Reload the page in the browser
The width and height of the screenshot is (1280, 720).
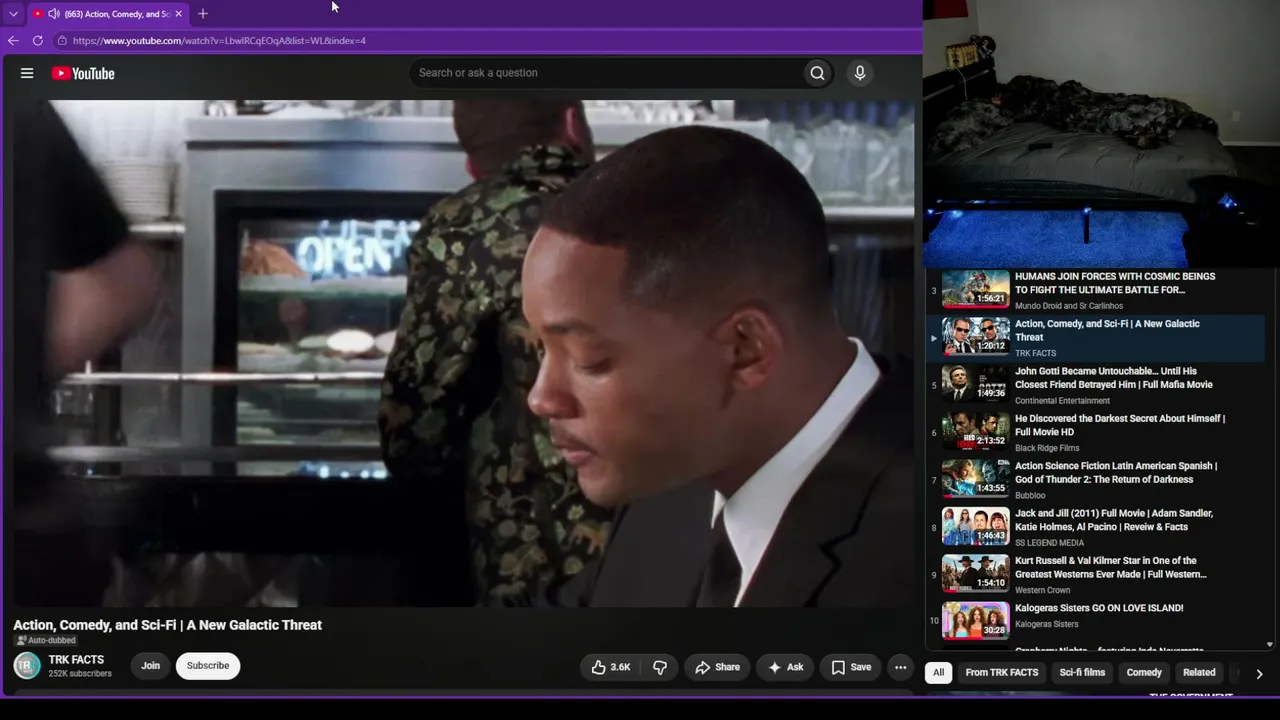(38, 41)
